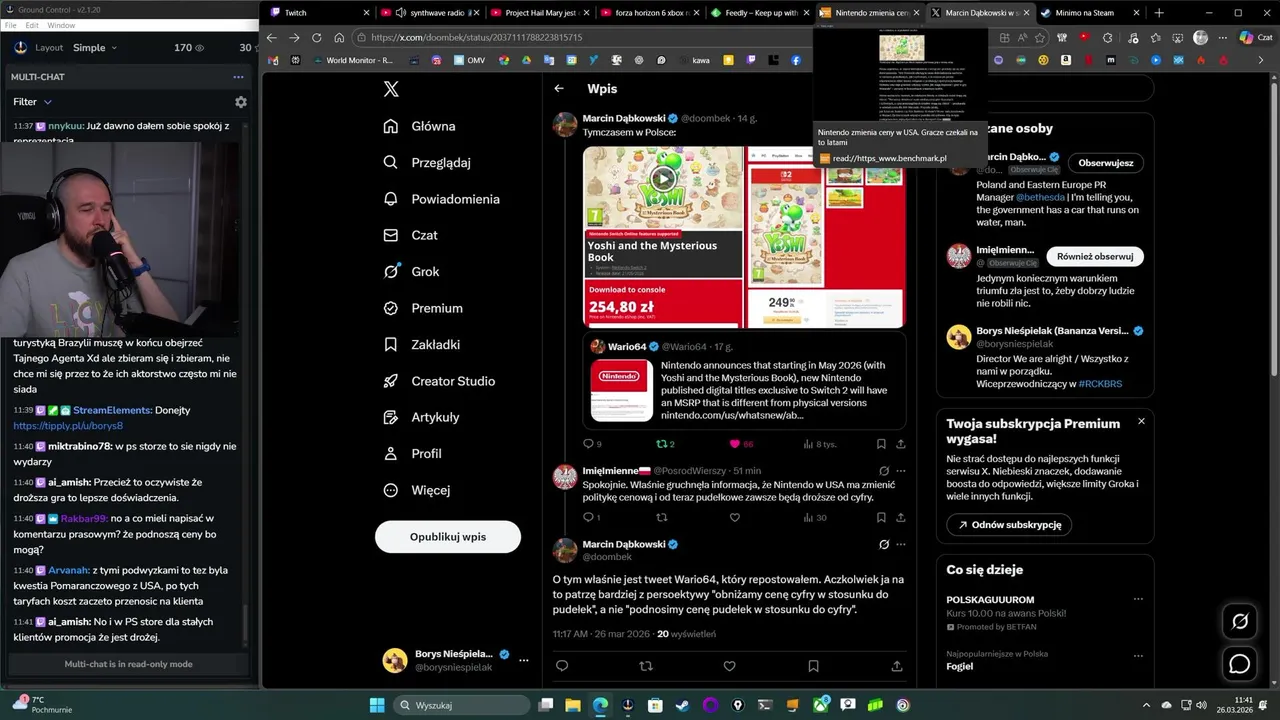Close the Premium subscription notice
The width and height of the screenshot is (1280, 720).
1141,421
